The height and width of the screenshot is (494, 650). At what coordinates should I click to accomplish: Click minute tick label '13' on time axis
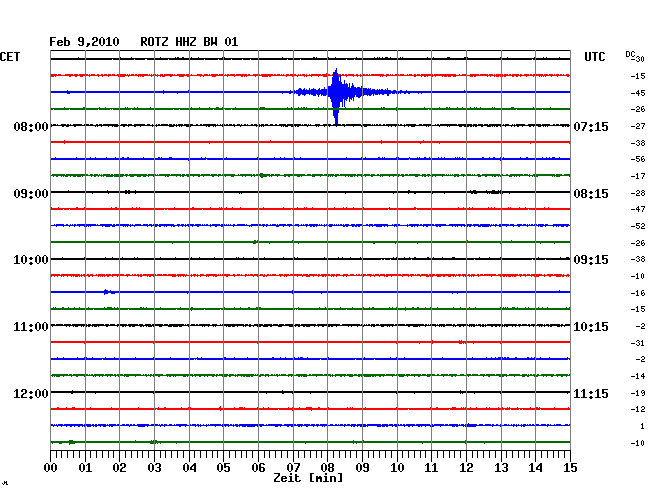pos(501,467)
